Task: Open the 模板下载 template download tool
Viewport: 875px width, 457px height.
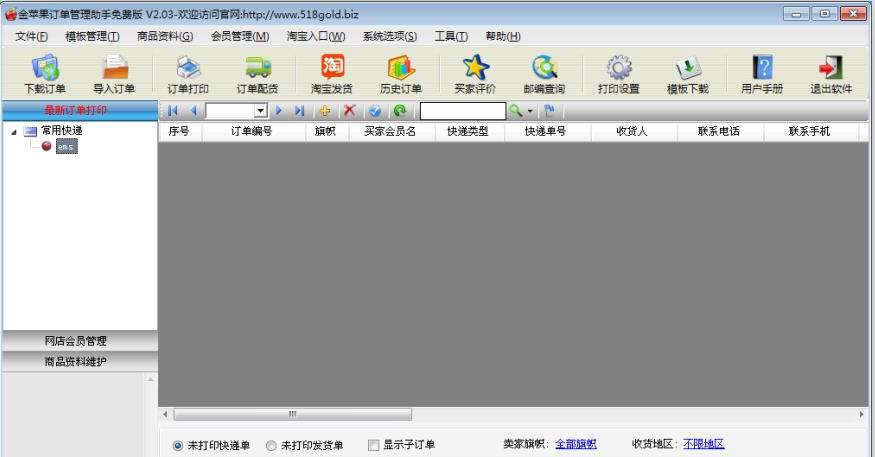Action: point(688,74)
